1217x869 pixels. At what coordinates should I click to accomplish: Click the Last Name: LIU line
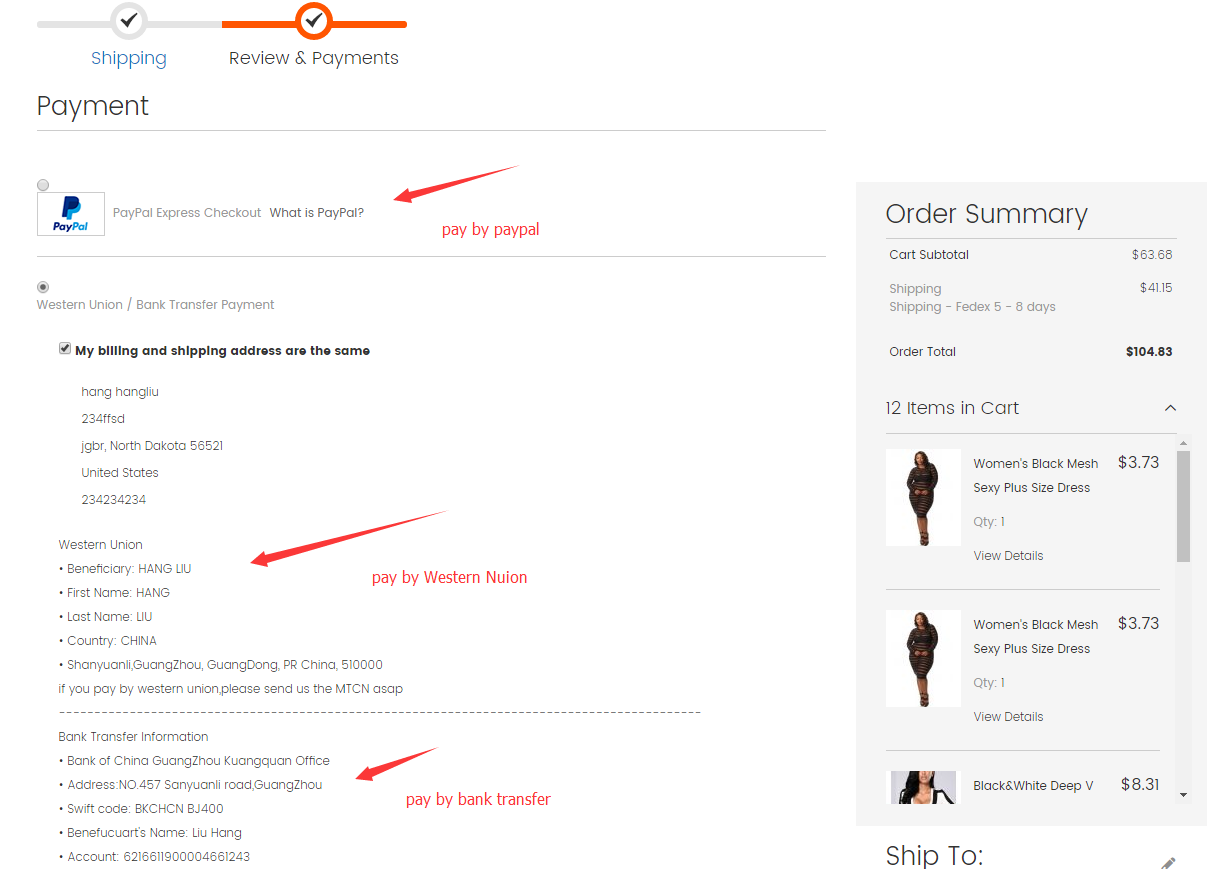105,617
